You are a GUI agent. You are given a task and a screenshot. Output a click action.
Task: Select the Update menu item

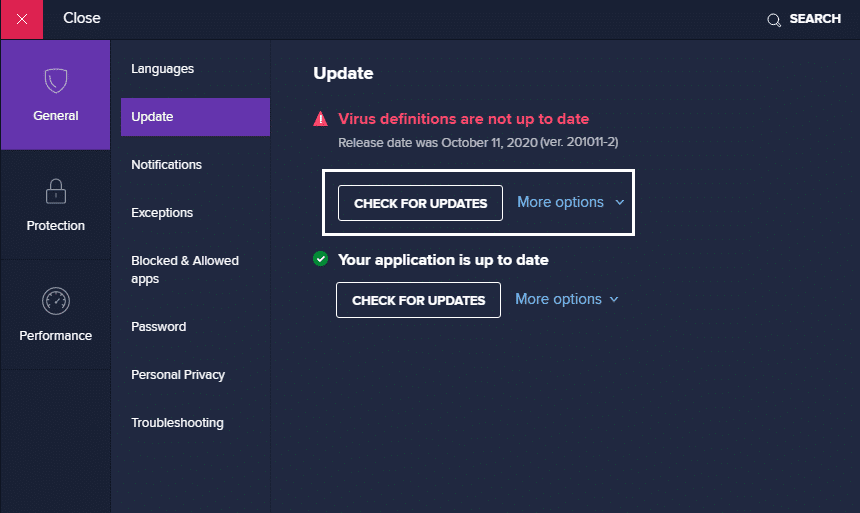(x=152, y=117)
